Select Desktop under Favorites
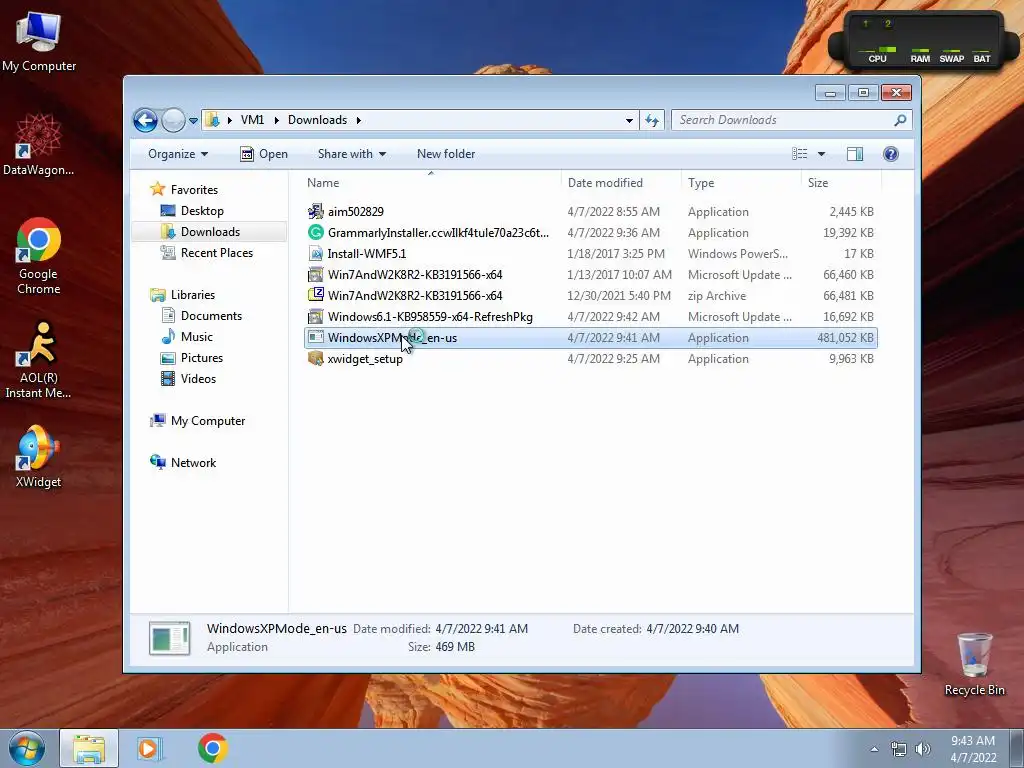The image size is (1024, 768). tap(201, 211)
